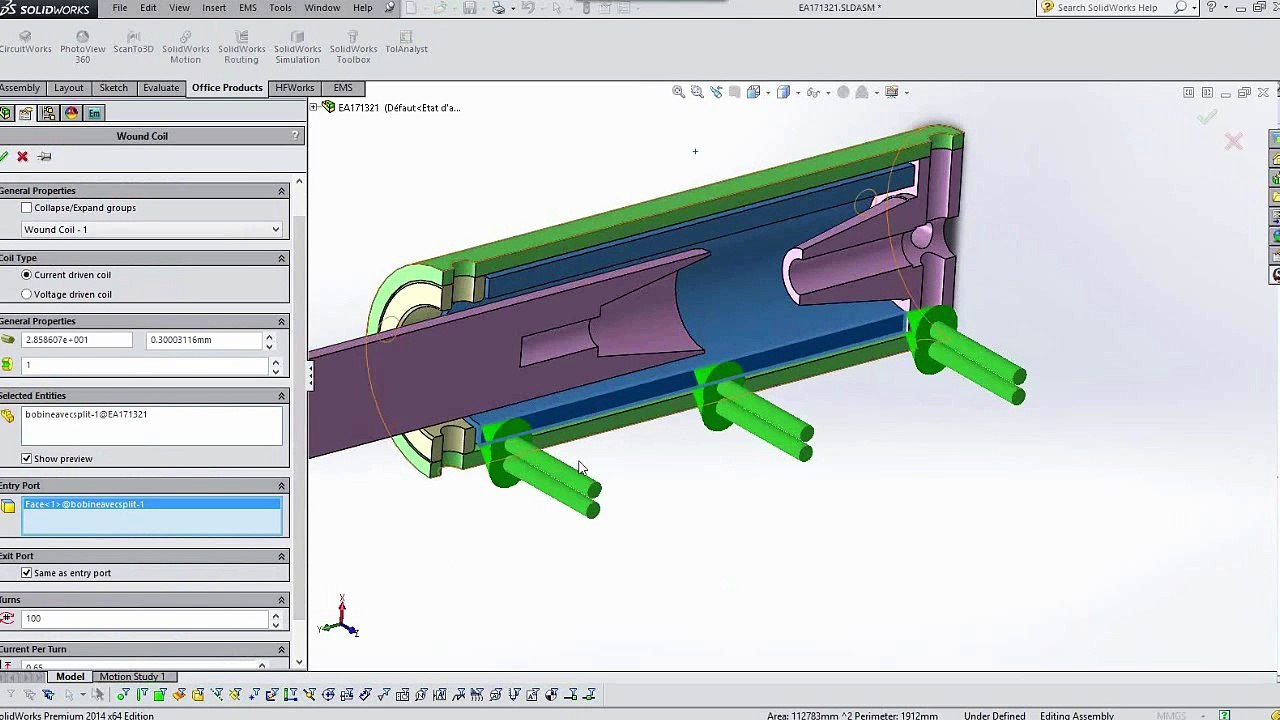The width and height of the screenshot is (1280, 720).
Task: Pin the Wound Coil property panel
Action: coord(44,156)
